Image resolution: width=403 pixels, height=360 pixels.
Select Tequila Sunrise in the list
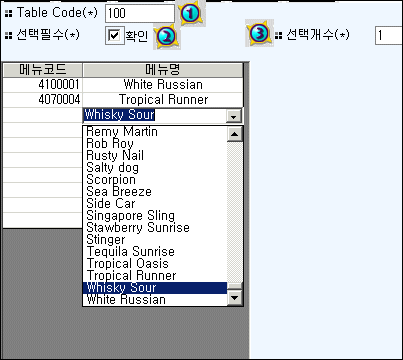point(155,252)
